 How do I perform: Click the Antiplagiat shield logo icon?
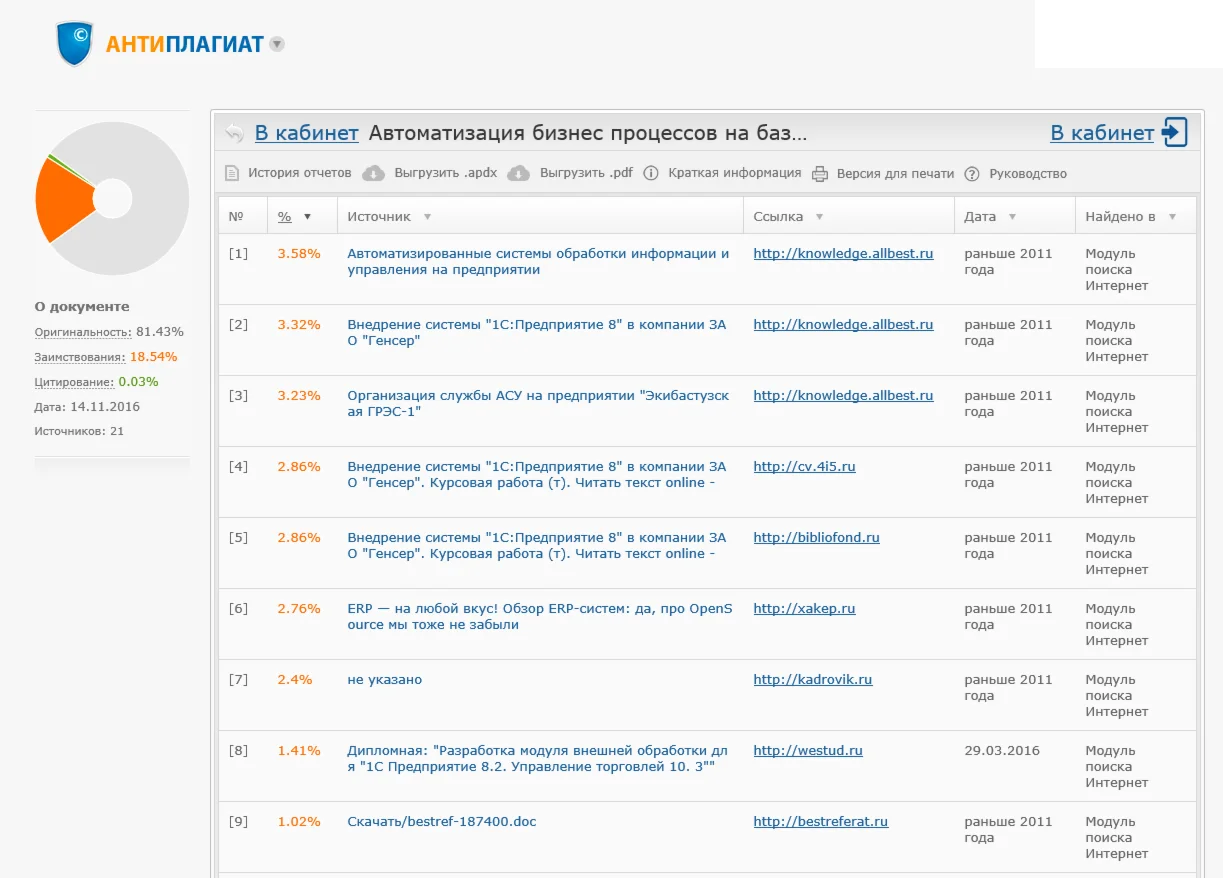[75, 43]
